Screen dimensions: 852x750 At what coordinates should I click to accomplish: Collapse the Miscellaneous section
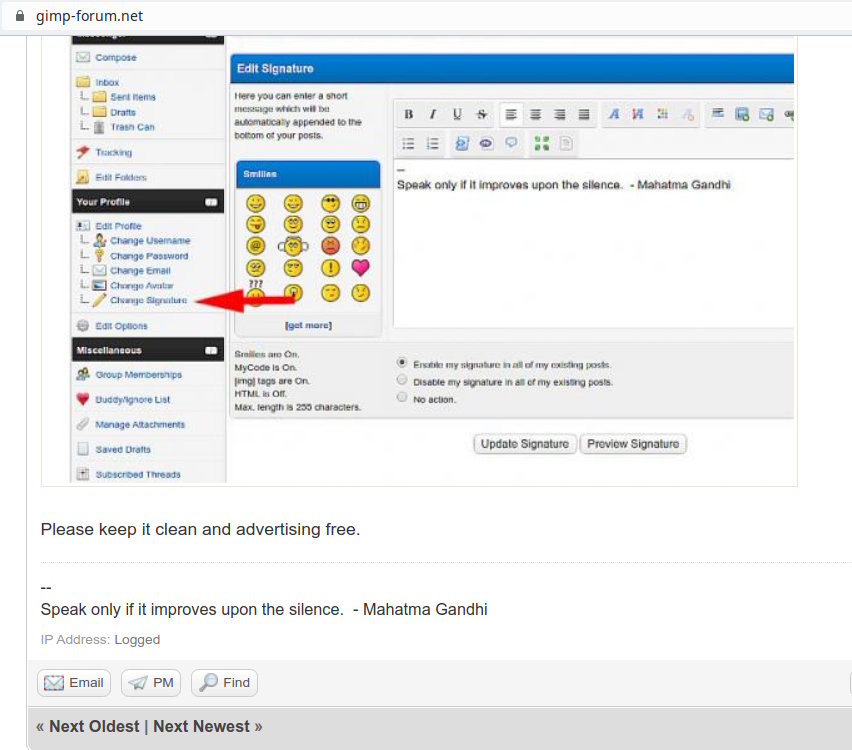pos(211,351)
